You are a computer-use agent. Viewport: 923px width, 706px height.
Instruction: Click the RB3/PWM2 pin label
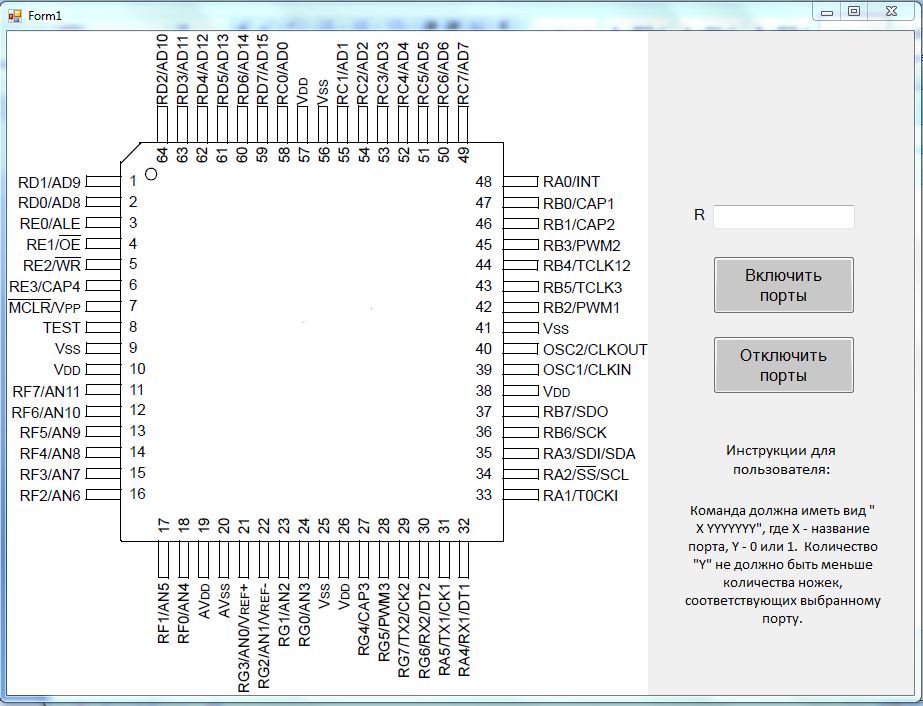click(582, 246)
